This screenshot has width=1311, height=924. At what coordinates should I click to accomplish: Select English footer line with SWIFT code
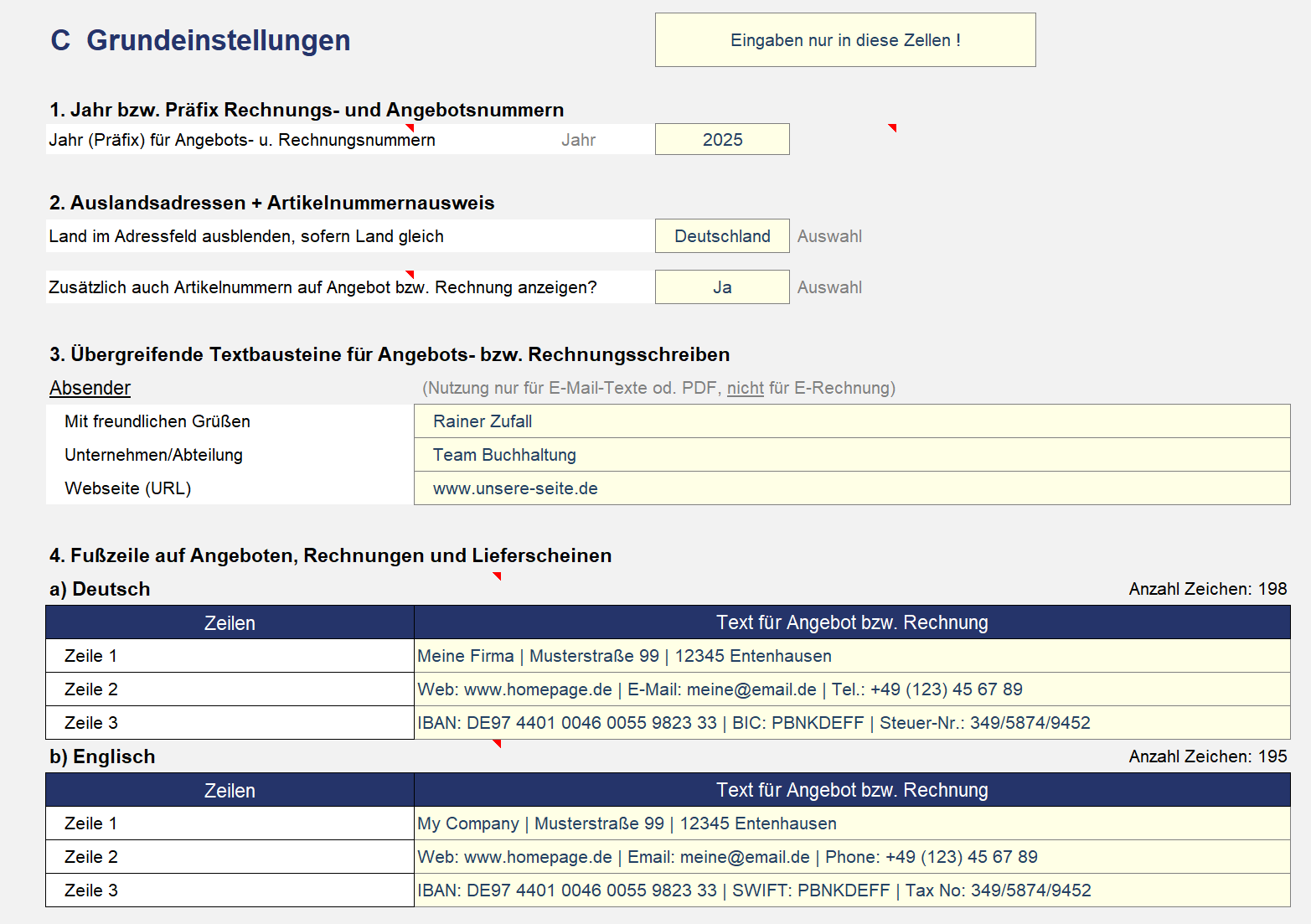(x=852, y=890)
